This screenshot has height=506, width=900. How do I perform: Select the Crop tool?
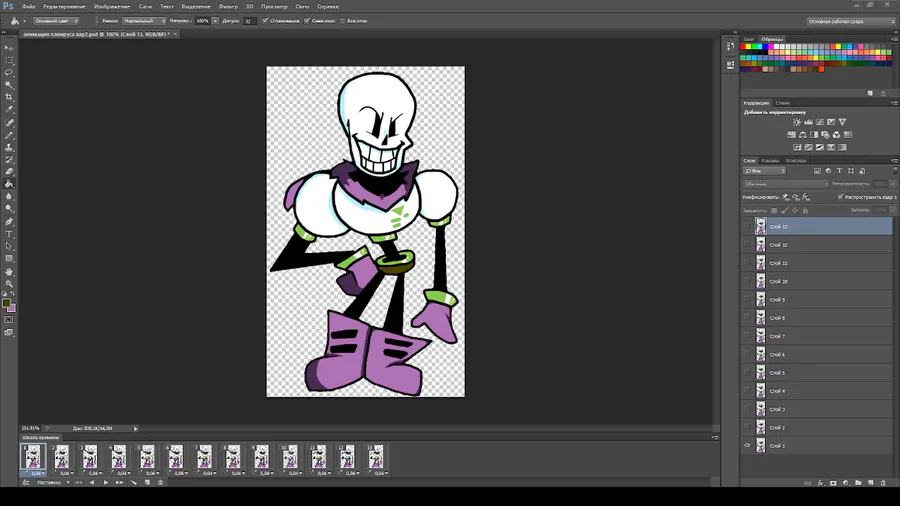click(x=9, y=97)
